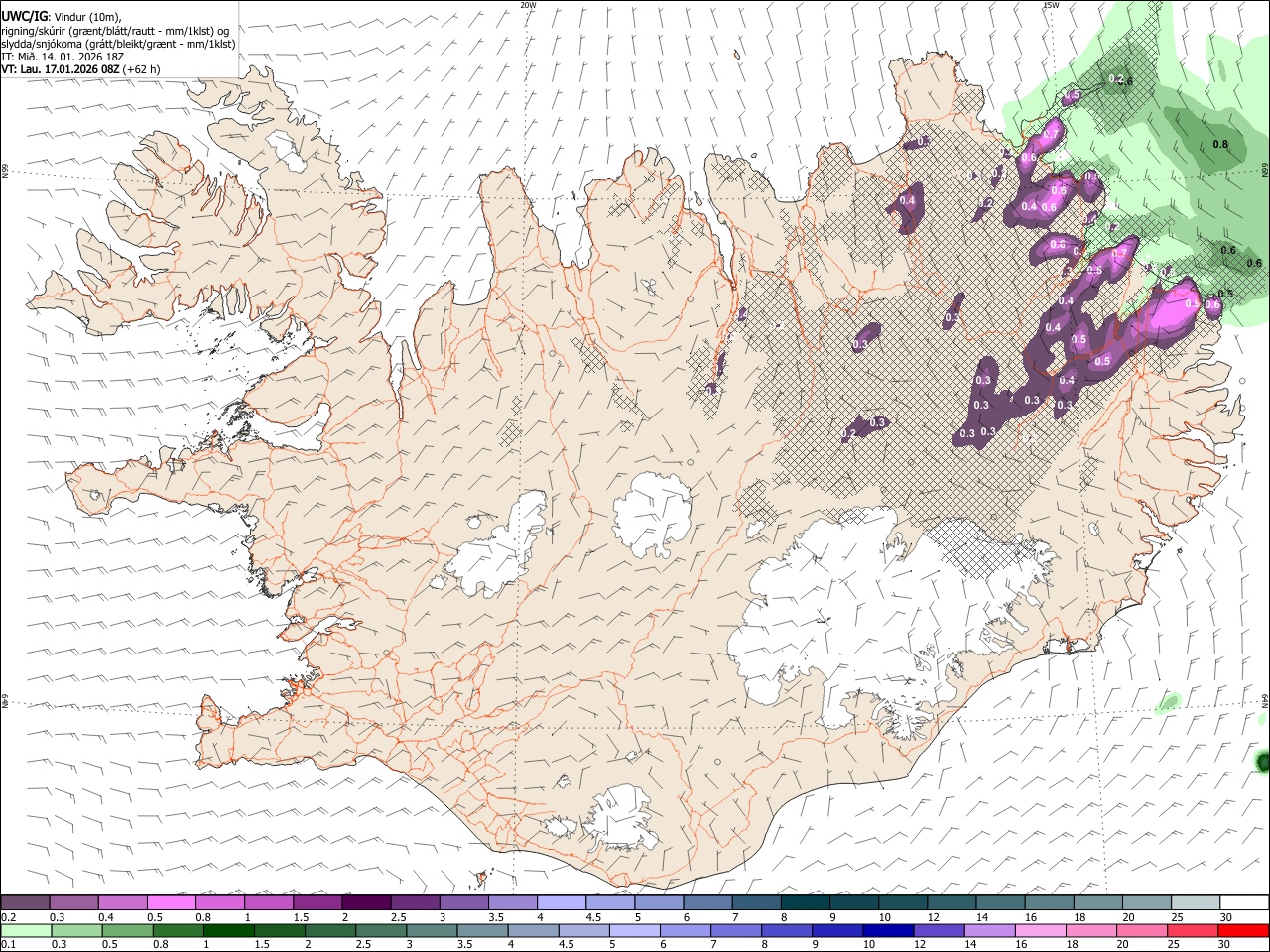
Task: Click the '2.5' label under the lower legend row
Action: [x=363, y=944]
